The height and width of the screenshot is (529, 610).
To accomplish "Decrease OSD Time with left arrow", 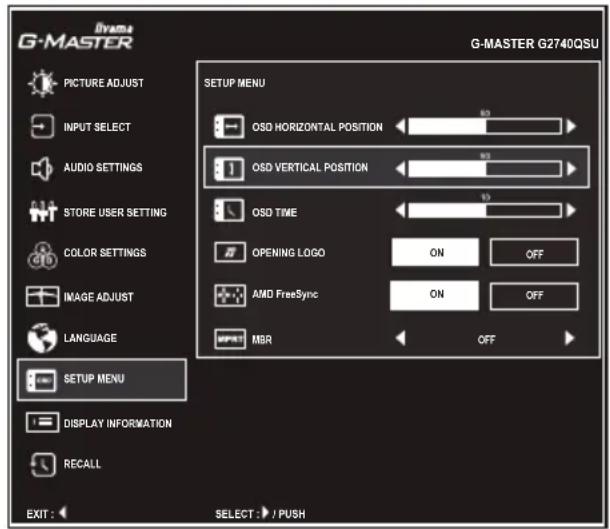I will coord(401,210).
